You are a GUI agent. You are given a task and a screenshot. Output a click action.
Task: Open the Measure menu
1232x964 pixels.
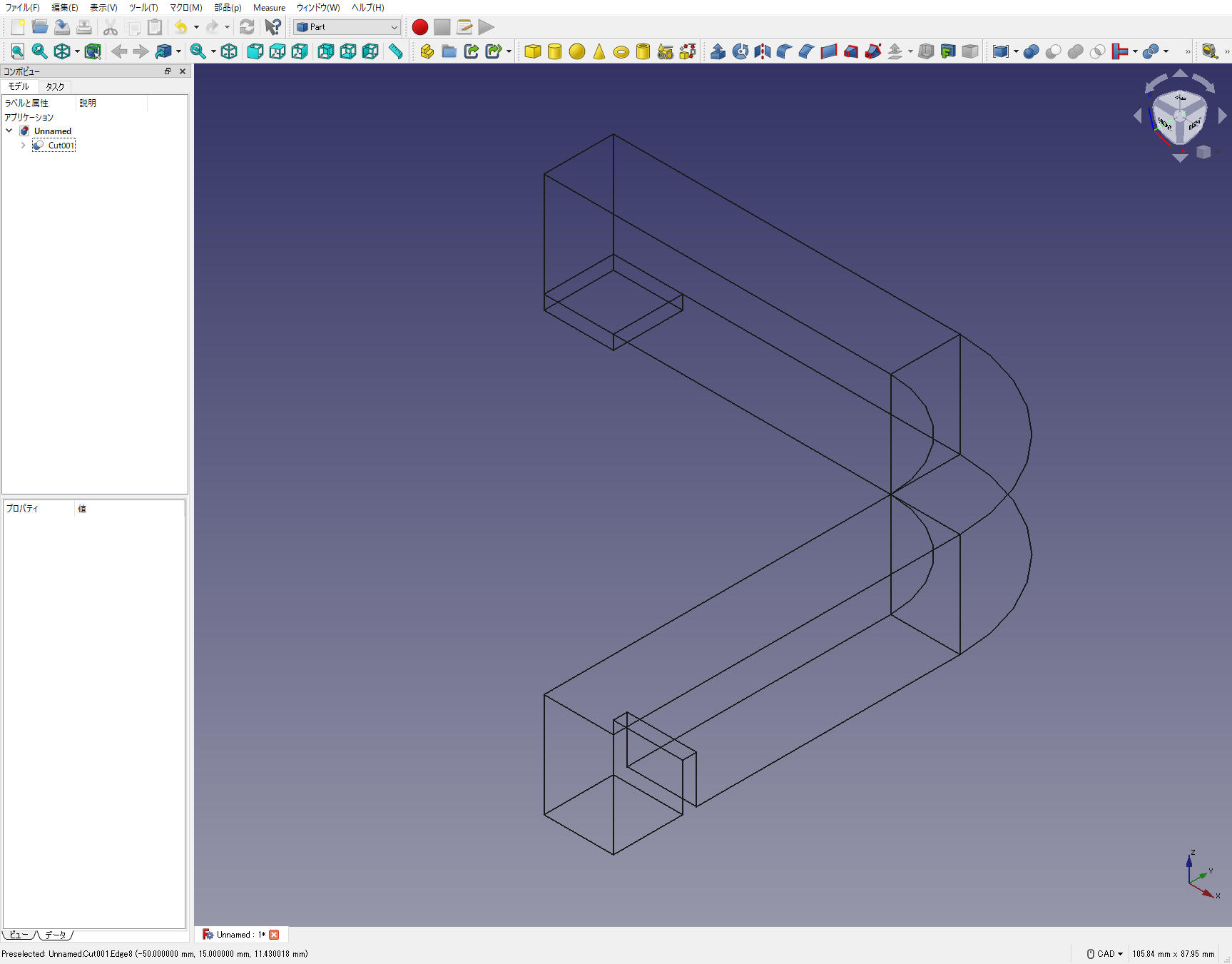click(x=269, y=8)
